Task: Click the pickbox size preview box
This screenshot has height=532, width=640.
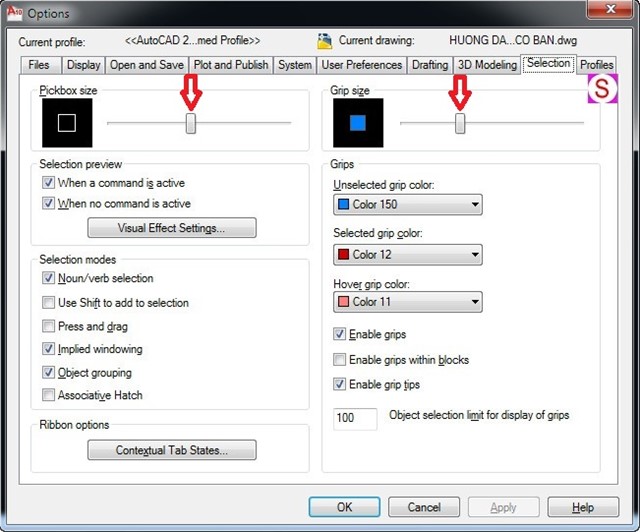Action: 67,122
